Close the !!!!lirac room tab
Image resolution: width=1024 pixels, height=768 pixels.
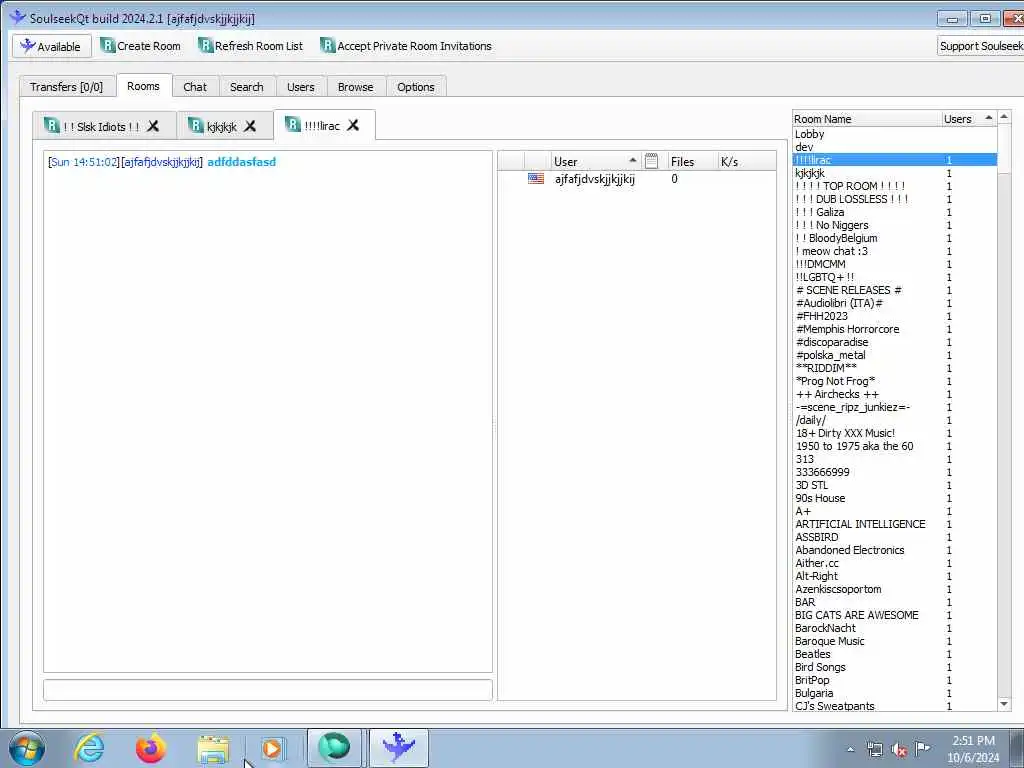(x=353, y=125)
